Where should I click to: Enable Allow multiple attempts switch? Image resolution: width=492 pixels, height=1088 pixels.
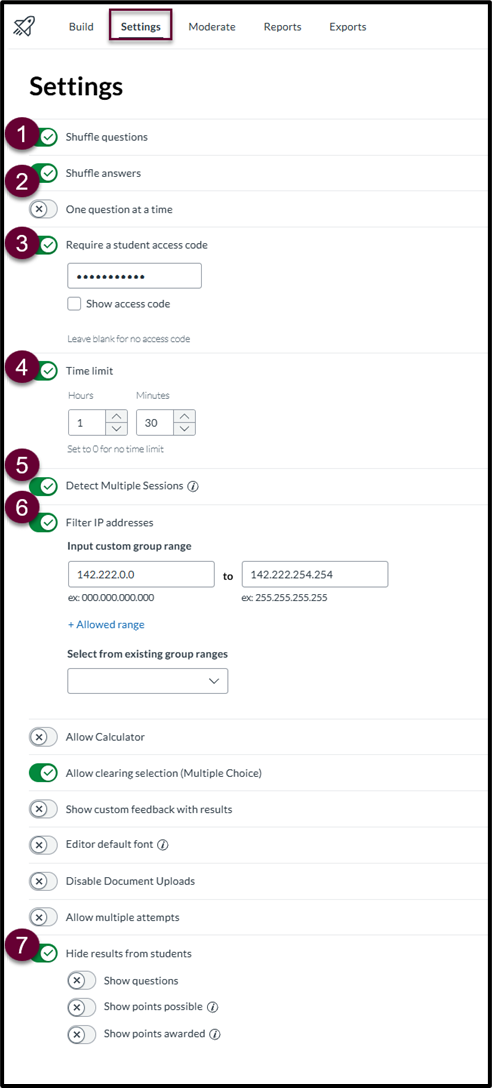pyautogui.click(x=43, y=917)
